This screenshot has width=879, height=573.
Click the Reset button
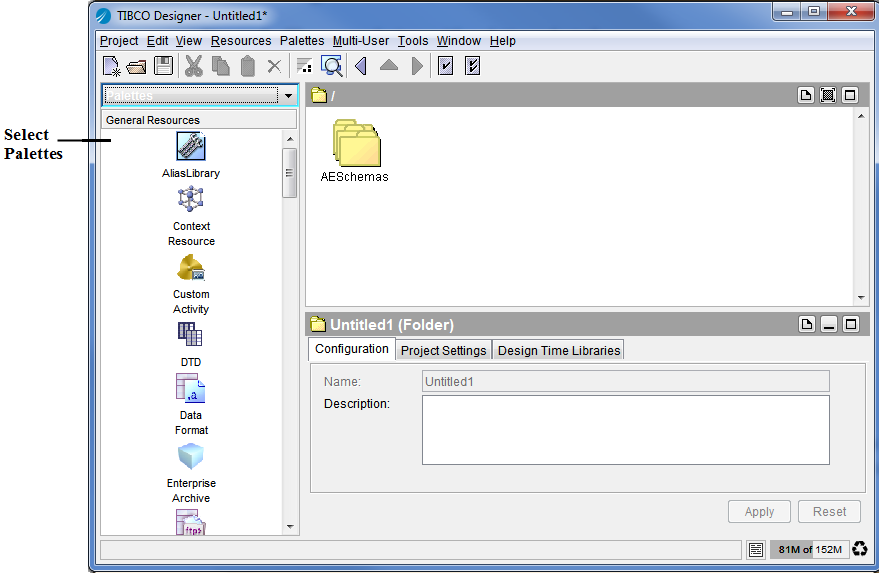pos(829,511)
